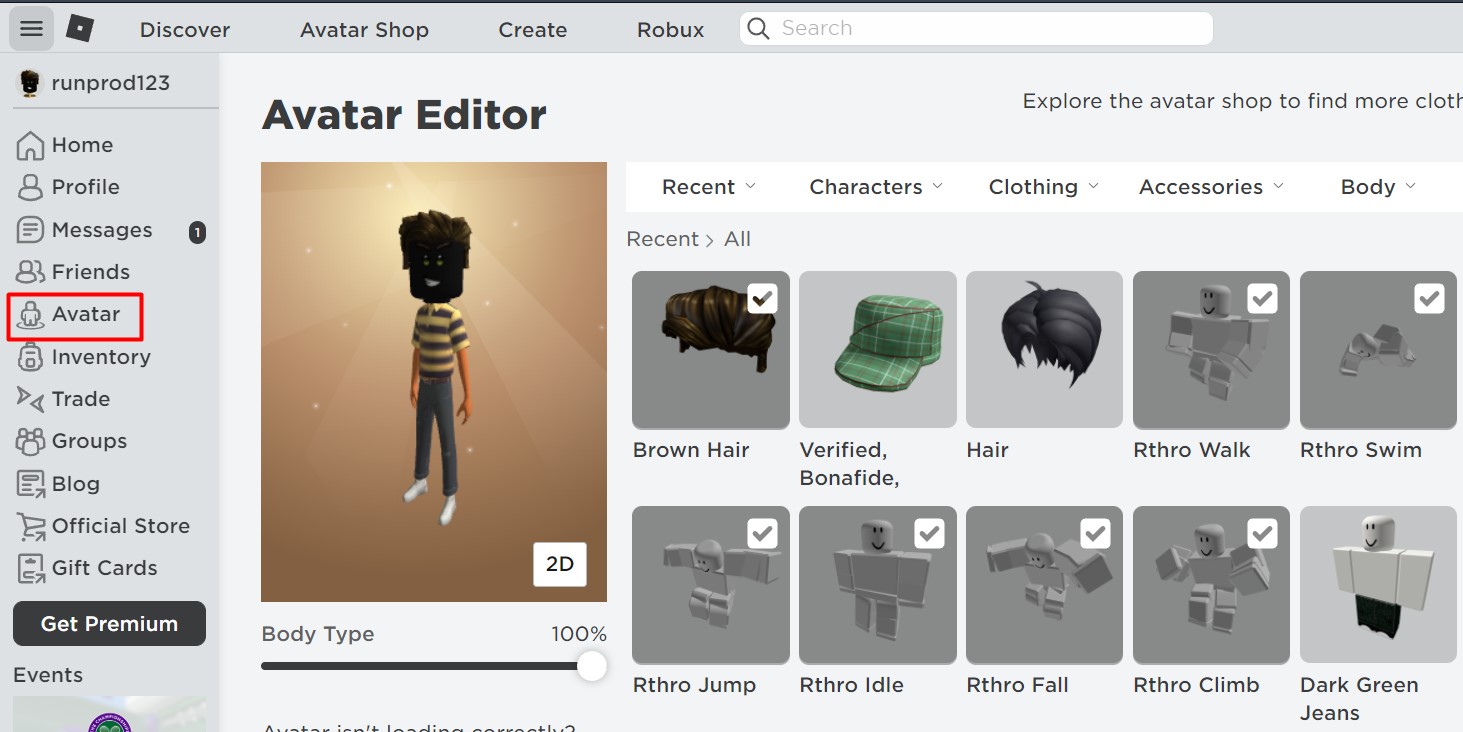The height and width of the screenshot is (732, 1463).
Task: Click the runprod123 username
Action: (x=111, y=83)
